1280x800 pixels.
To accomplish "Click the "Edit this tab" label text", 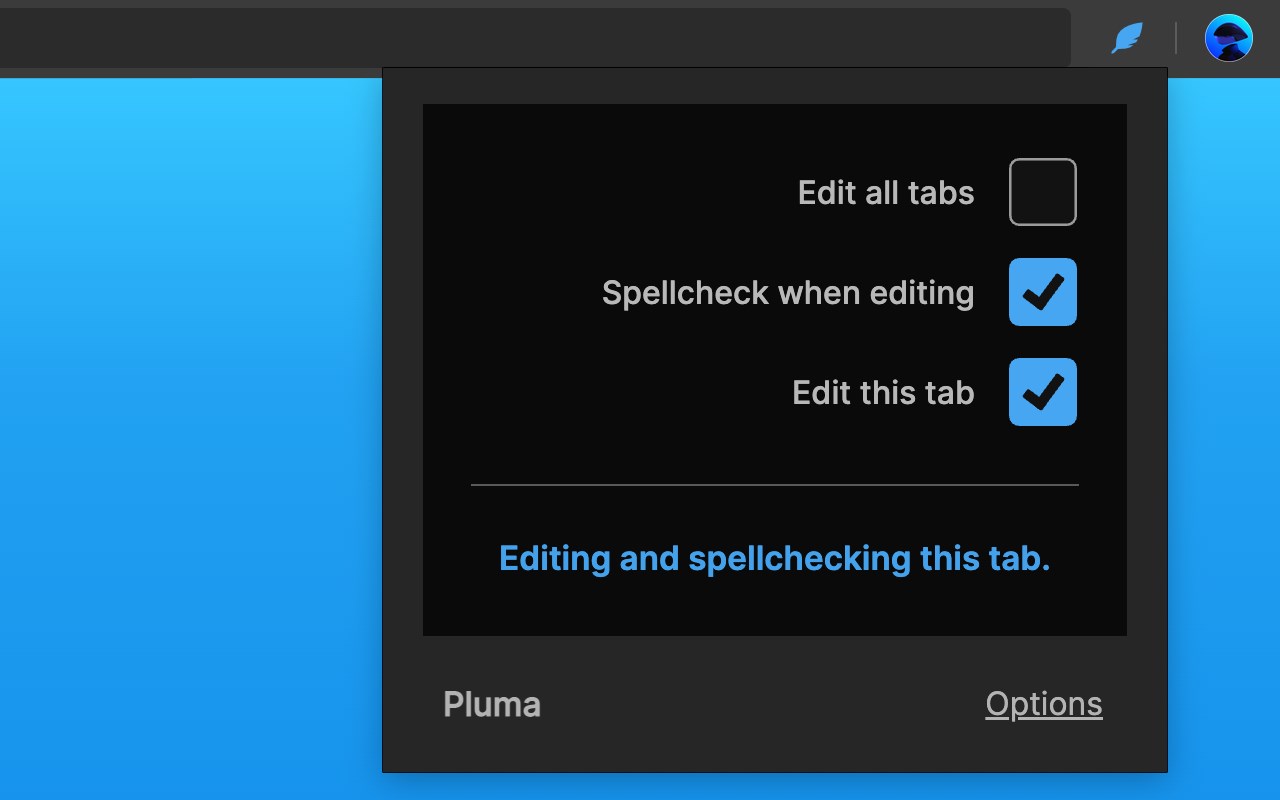I will point(882,392).
